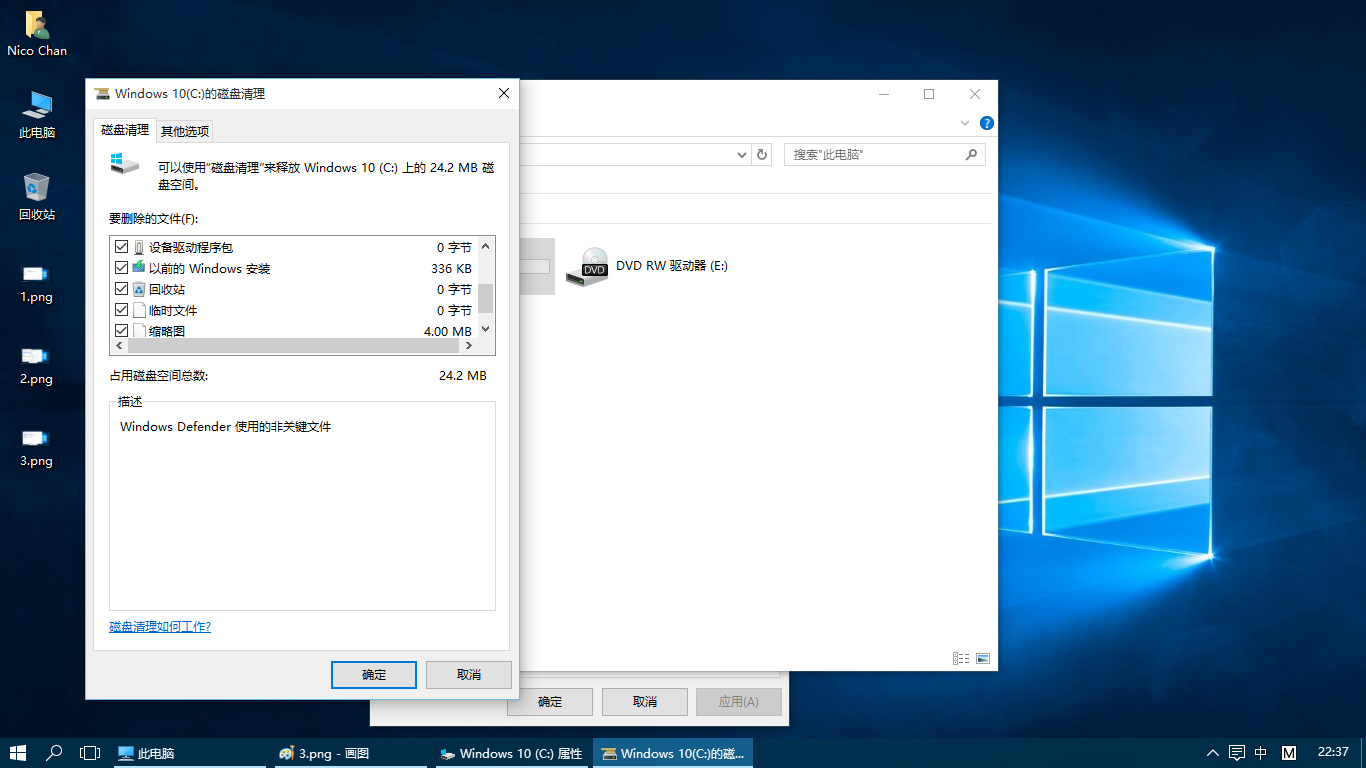
Task: Open taskbar search via the magnifier icon
Action: [x=55, y=753]
